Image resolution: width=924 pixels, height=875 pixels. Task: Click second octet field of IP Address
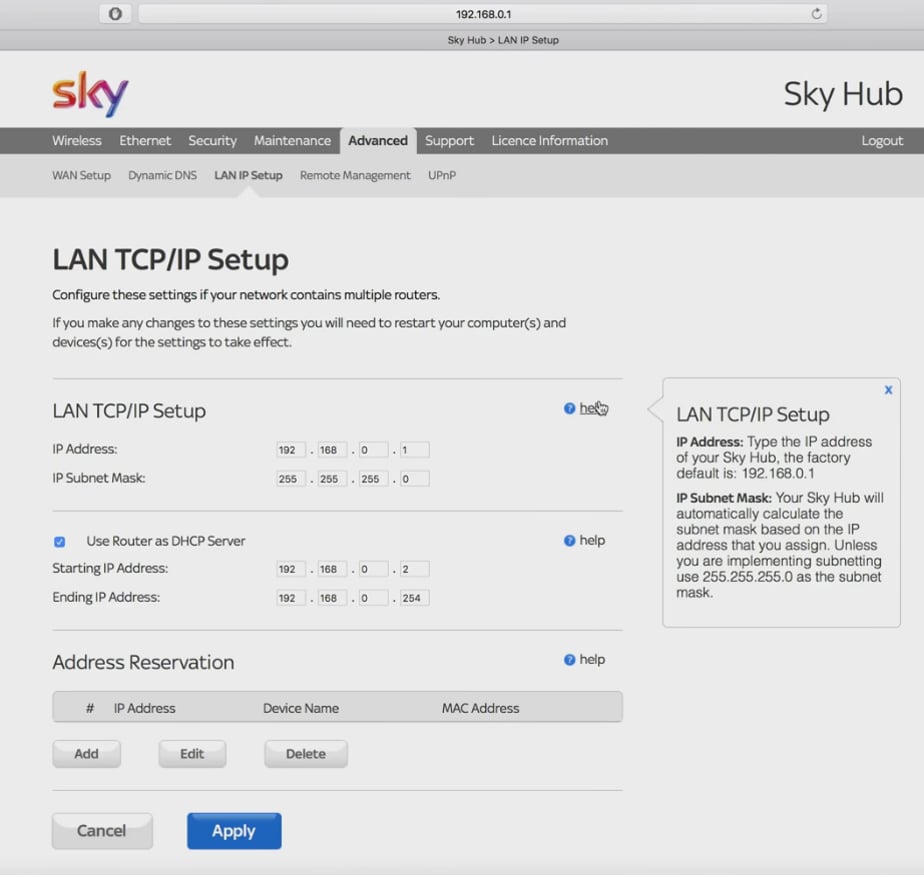pos(332,450)
